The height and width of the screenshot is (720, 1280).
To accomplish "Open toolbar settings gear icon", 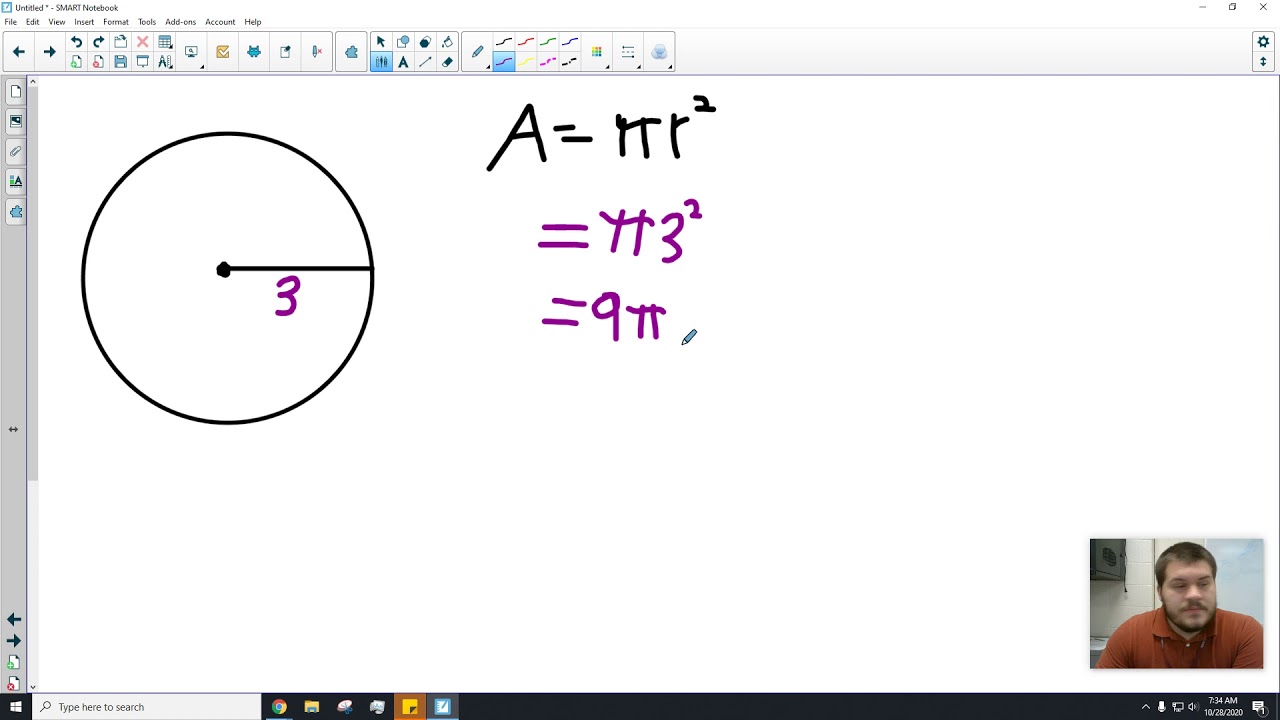I will (x=1263, y=42).
